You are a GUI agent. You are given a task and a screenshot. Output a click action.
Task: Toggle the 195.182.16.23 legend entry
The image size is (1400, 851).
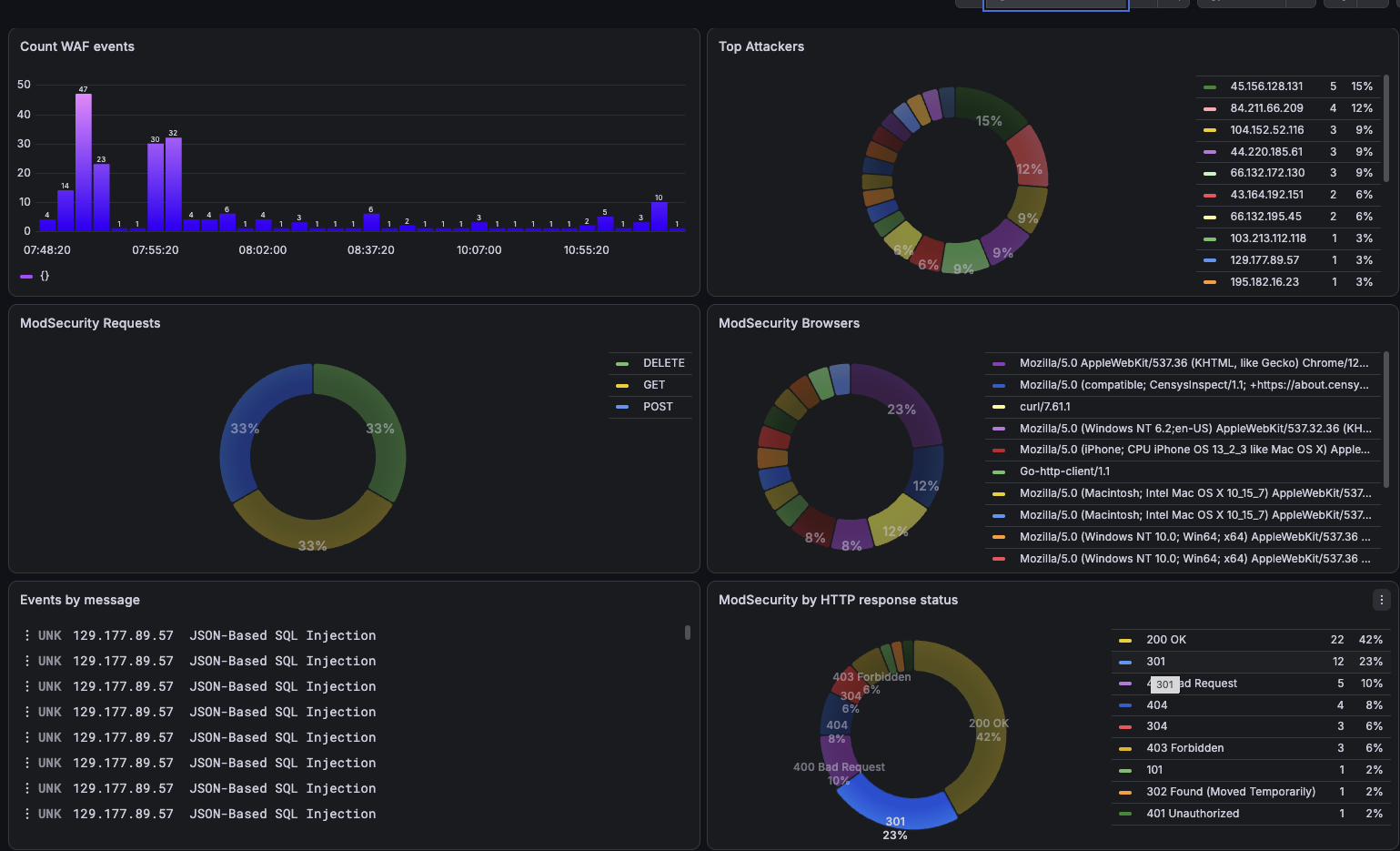[1264, 282]
